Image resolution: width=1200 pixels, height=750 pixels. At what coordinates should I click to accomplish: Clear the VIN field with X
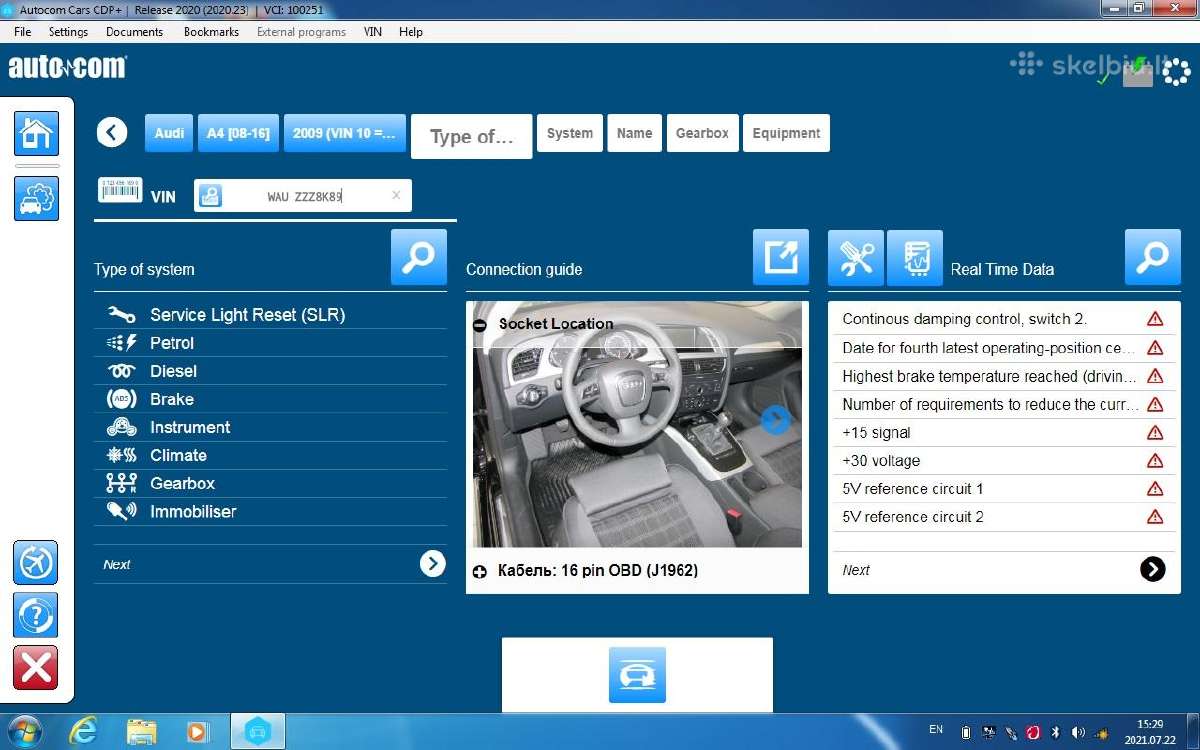(396, 196)
